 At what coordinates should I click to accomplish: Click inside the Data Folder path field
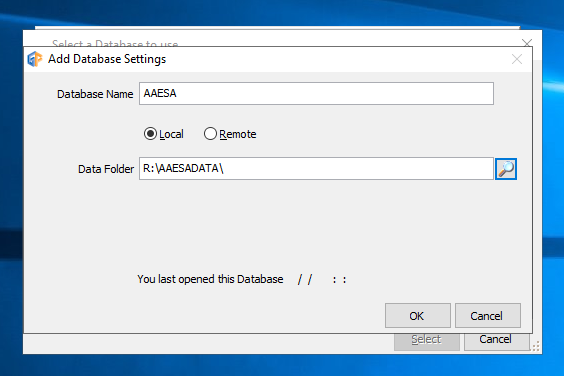point(316,168)
